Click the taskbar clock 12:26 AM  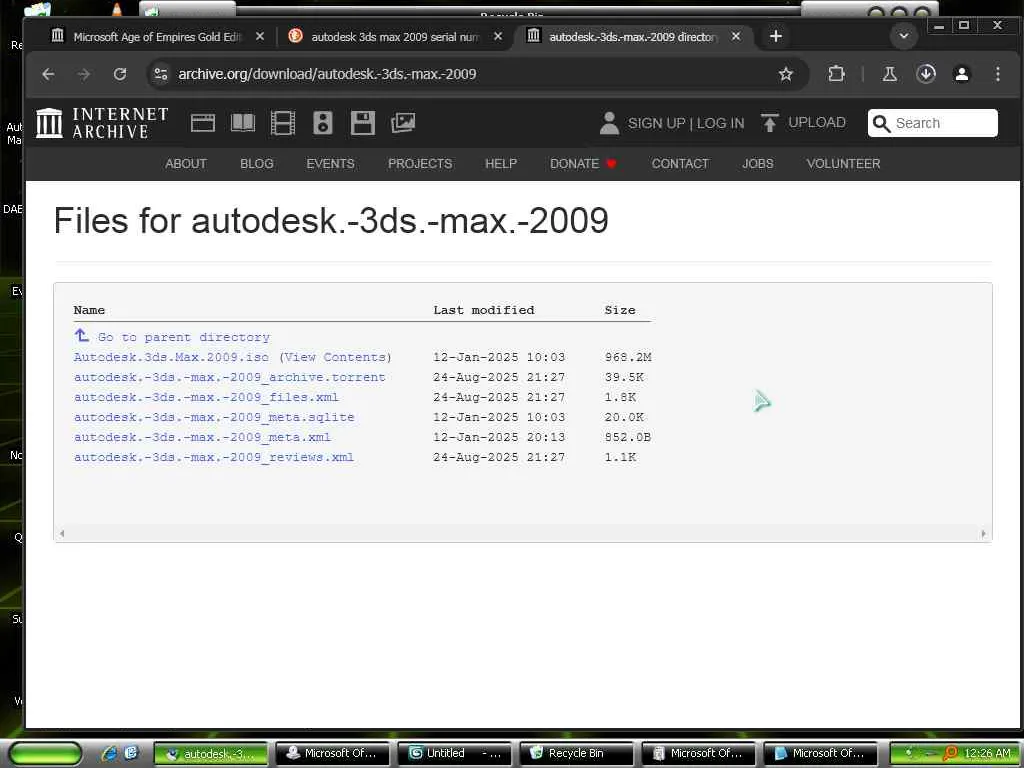(x=987, y=754)
